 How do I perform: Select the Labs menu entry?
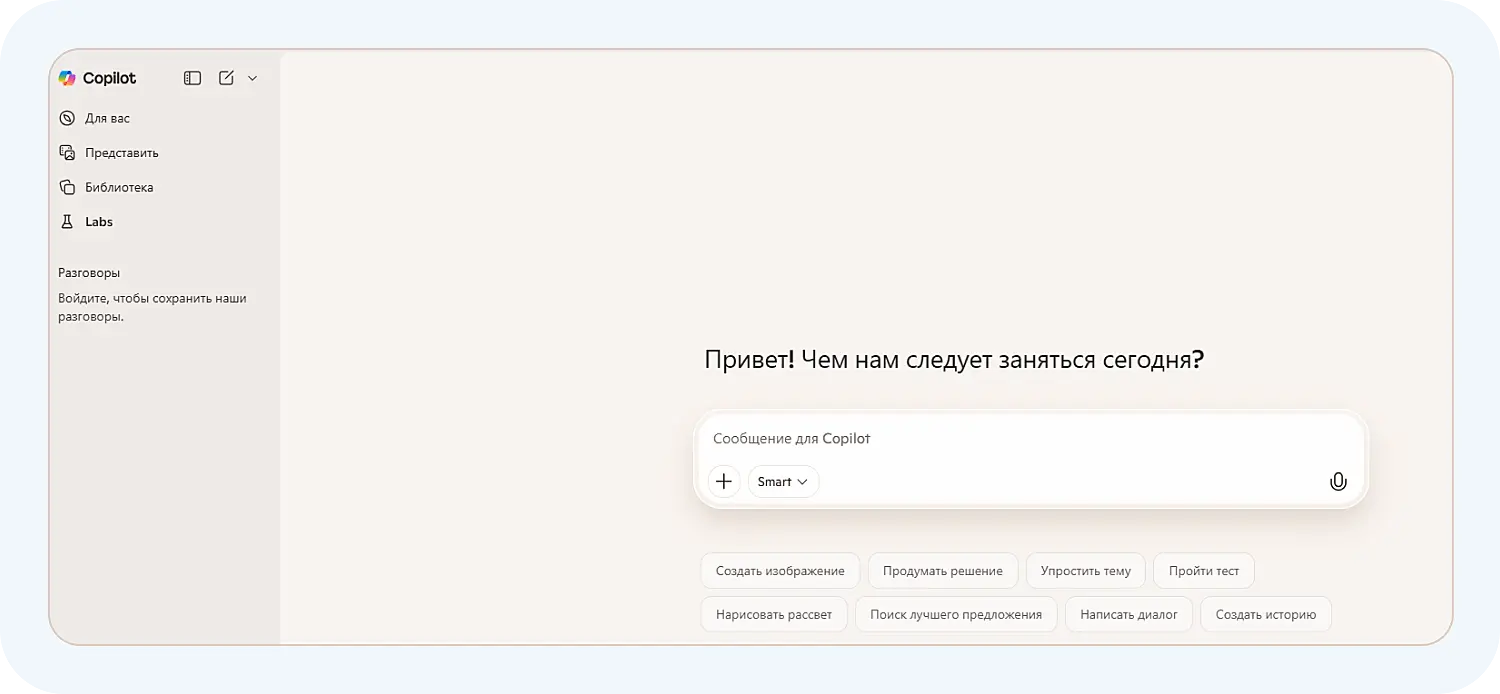coord(97,221)
